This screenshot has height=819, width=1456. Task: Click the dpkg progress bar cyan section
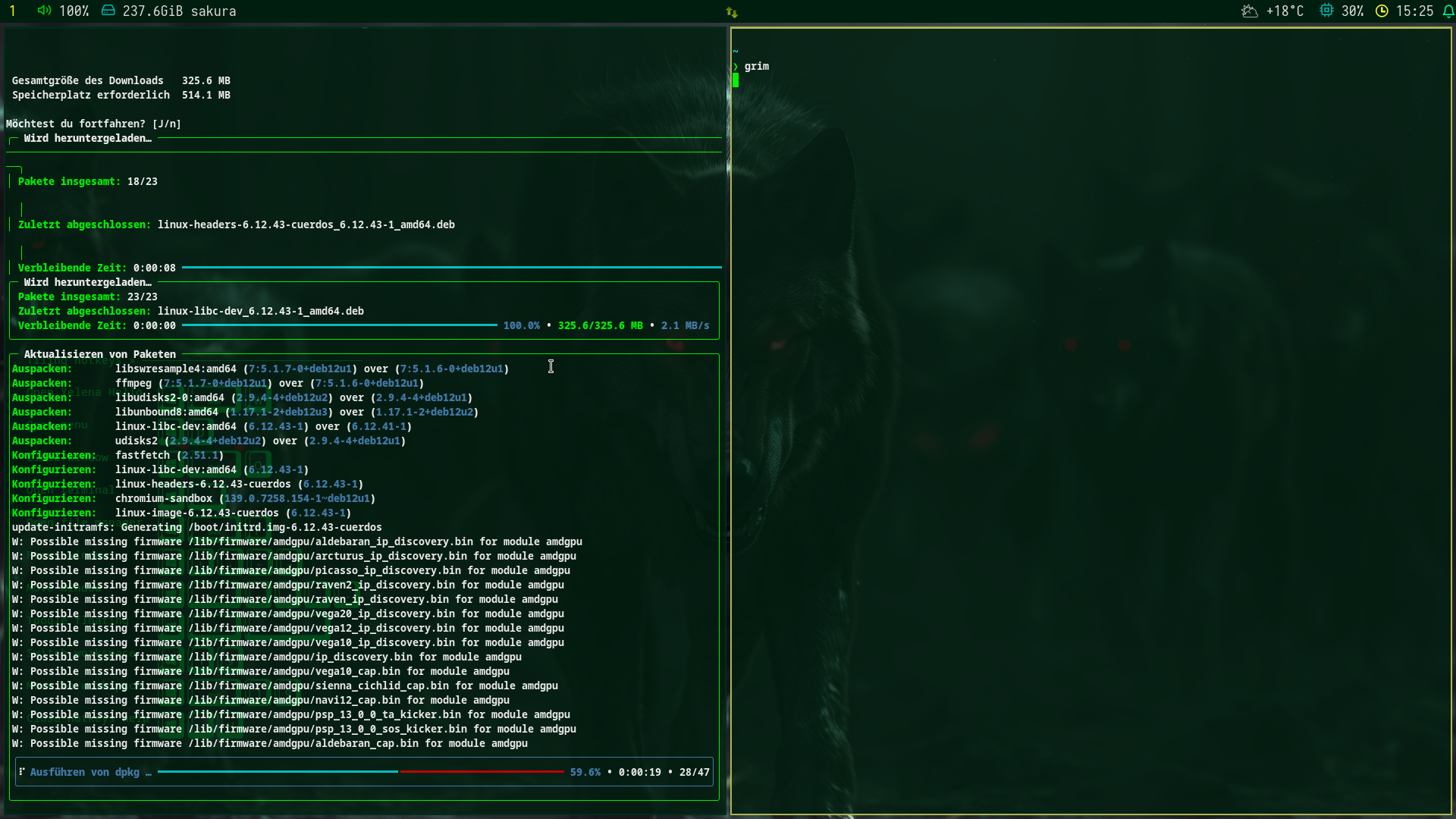[277, 772]
